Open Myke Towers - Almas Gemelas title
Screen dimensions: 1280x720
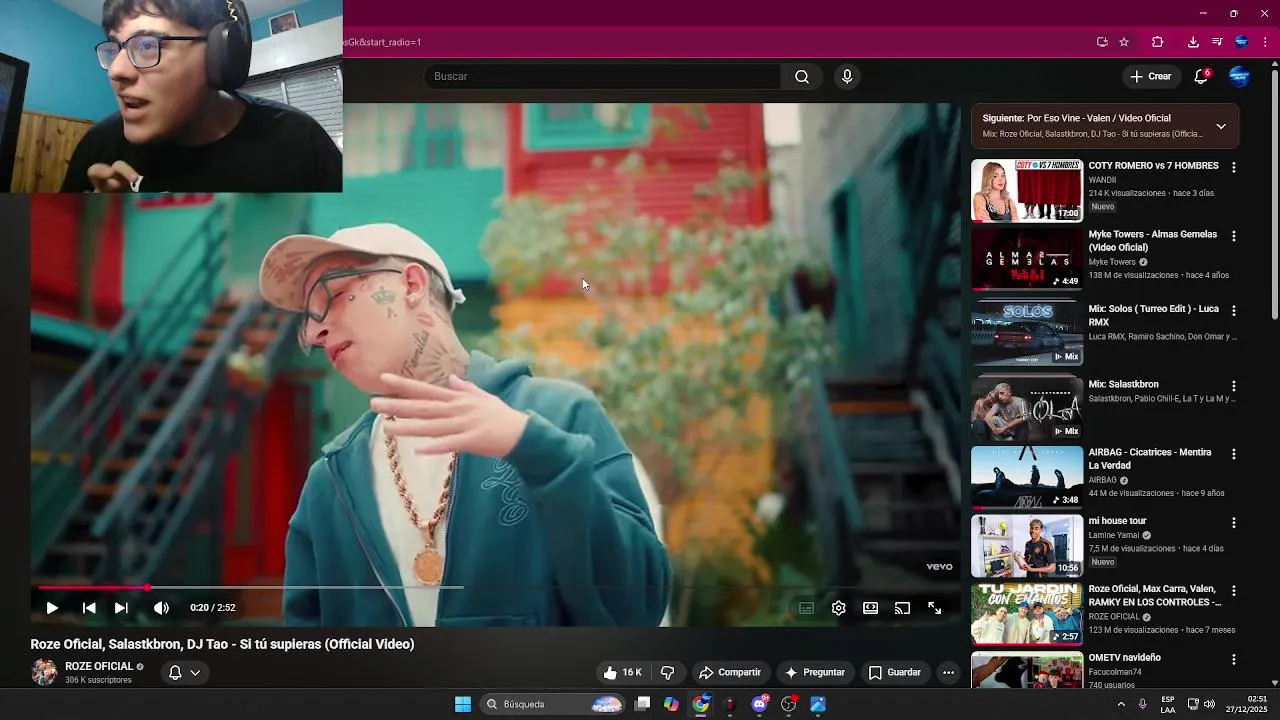tap(1153, 241)
